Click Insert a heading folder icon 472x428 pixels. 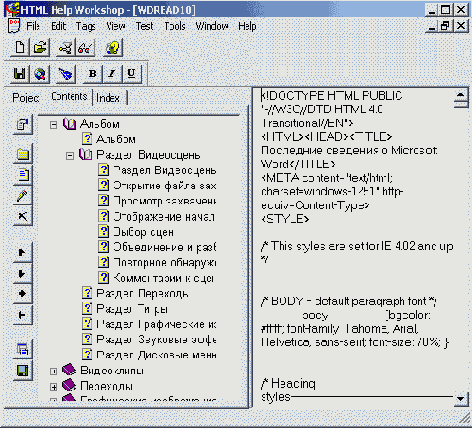click(23, 154)
